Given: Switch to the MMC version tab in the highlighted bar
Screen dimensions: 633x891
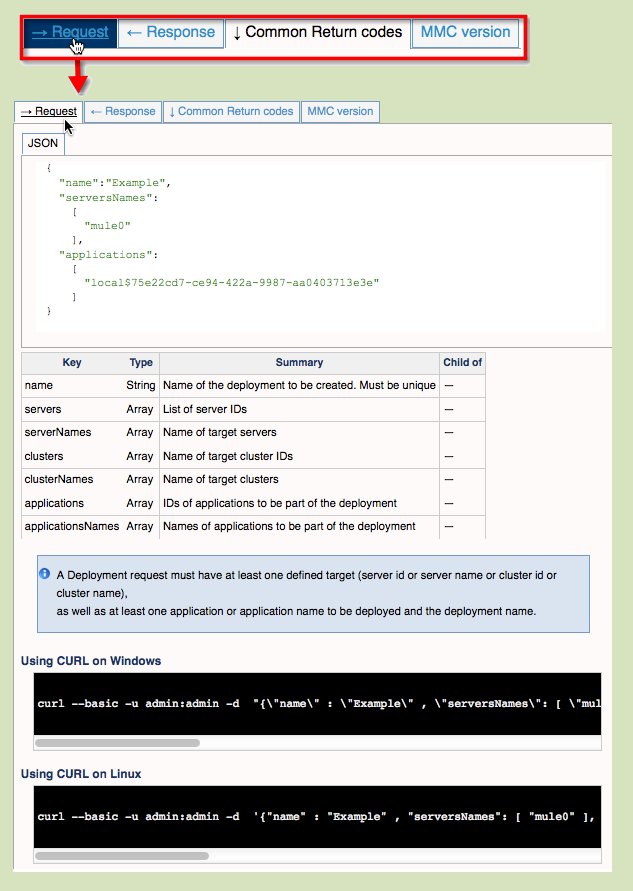Looking at the screenshot, I should click(x=465, y=32).
